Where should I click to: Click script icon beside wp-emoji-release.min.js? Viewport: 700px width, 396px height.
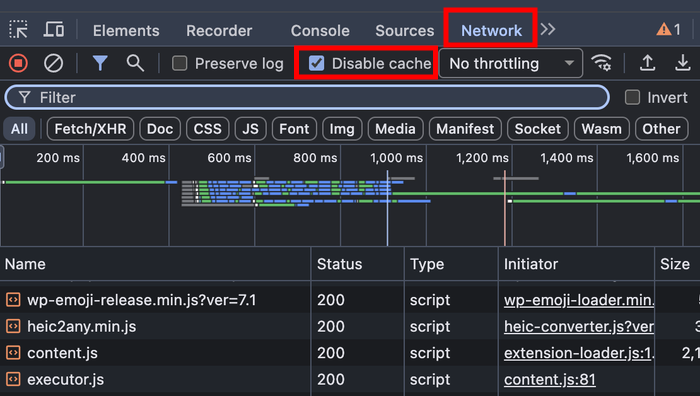coord(13,300)
